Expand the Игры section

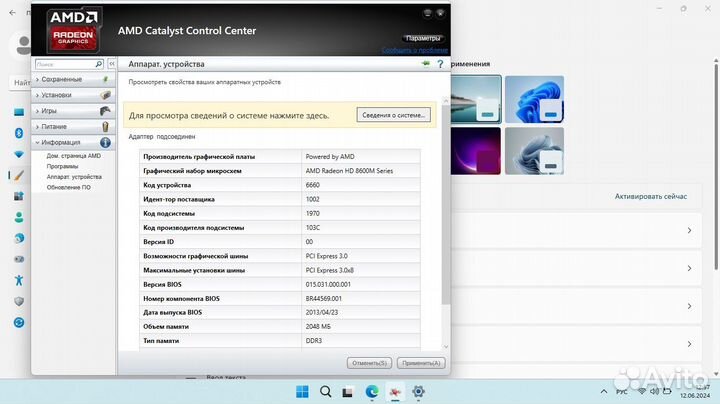coord(73,111)
